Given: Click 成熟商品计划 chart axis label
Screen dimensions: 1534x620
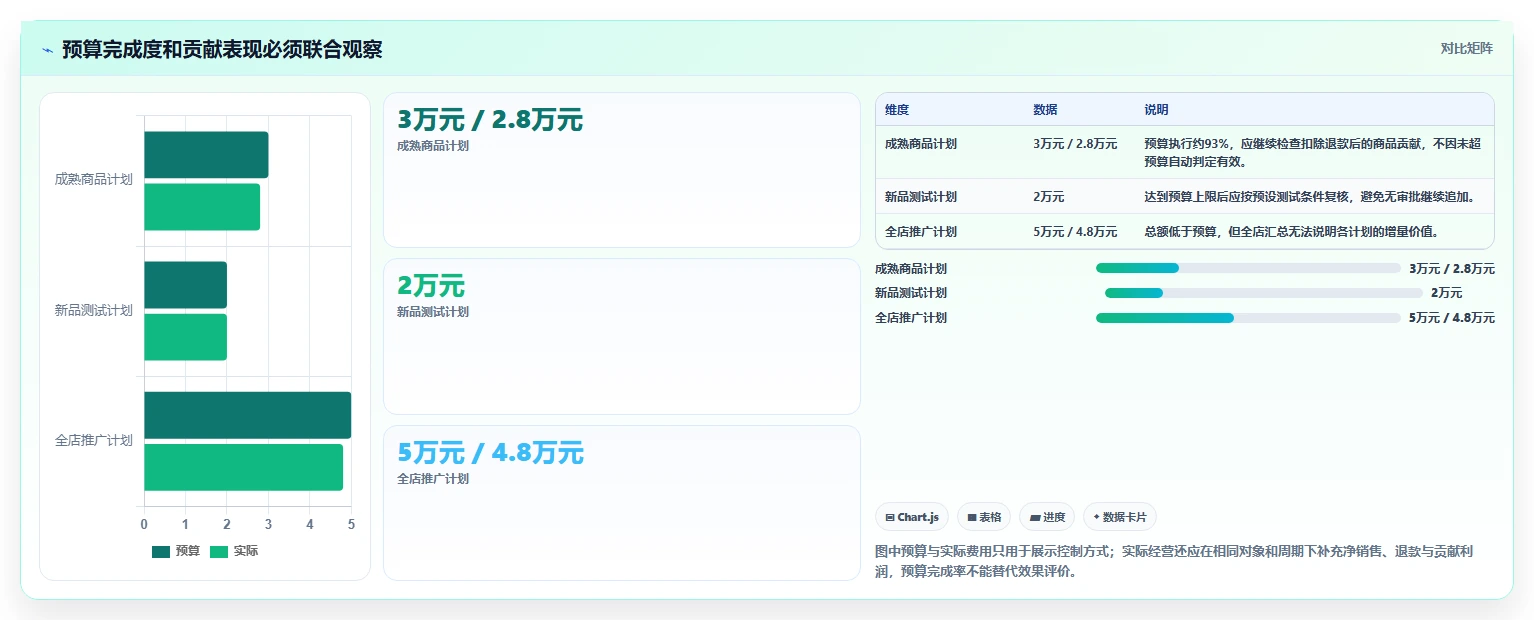Looking at the screenshot, I should (93, 180).
